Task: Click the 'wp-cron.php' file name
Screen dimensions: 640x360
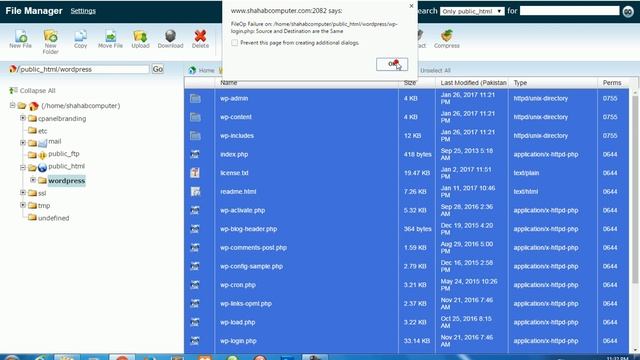Action: point(238,285)
